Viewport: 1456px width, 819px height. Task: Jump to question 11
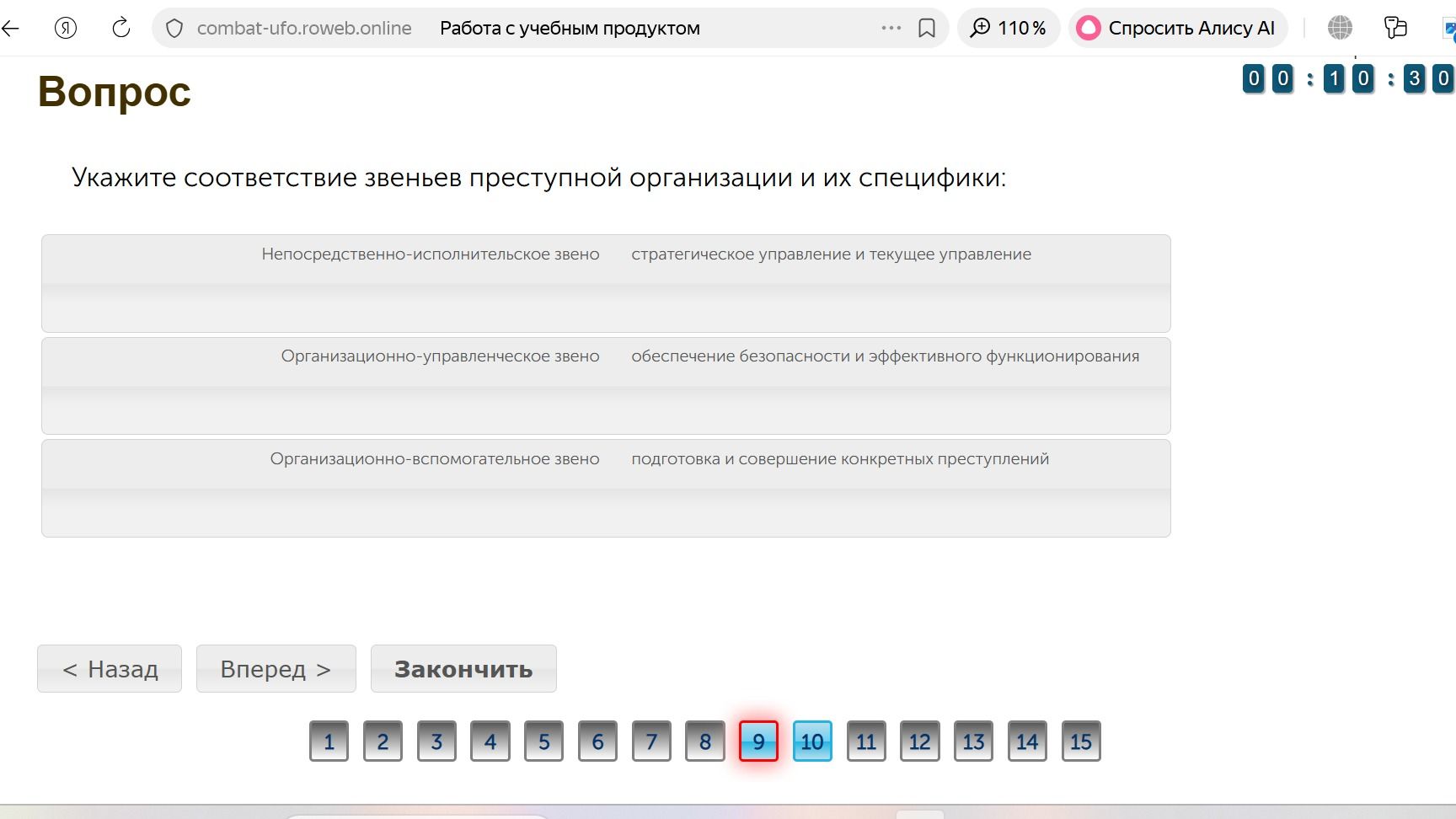[x=866, y=741]
